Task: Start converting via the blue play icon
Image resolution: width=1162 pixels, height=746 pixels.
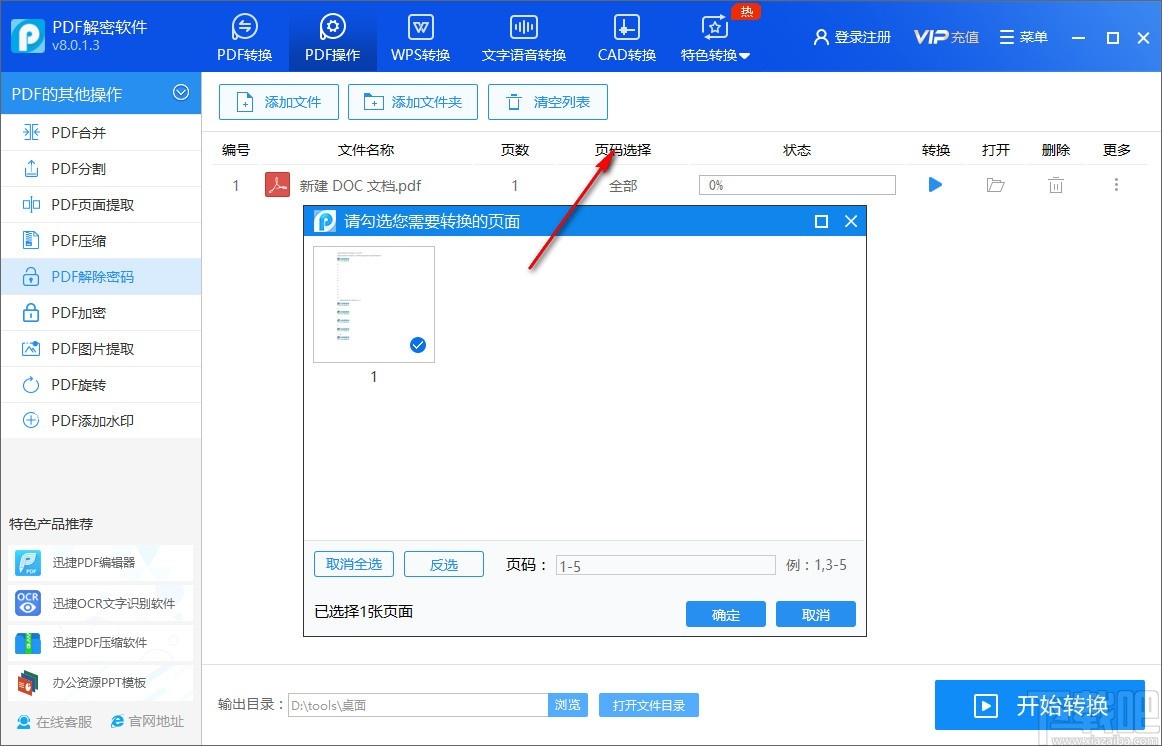Action: coord(934,184)
